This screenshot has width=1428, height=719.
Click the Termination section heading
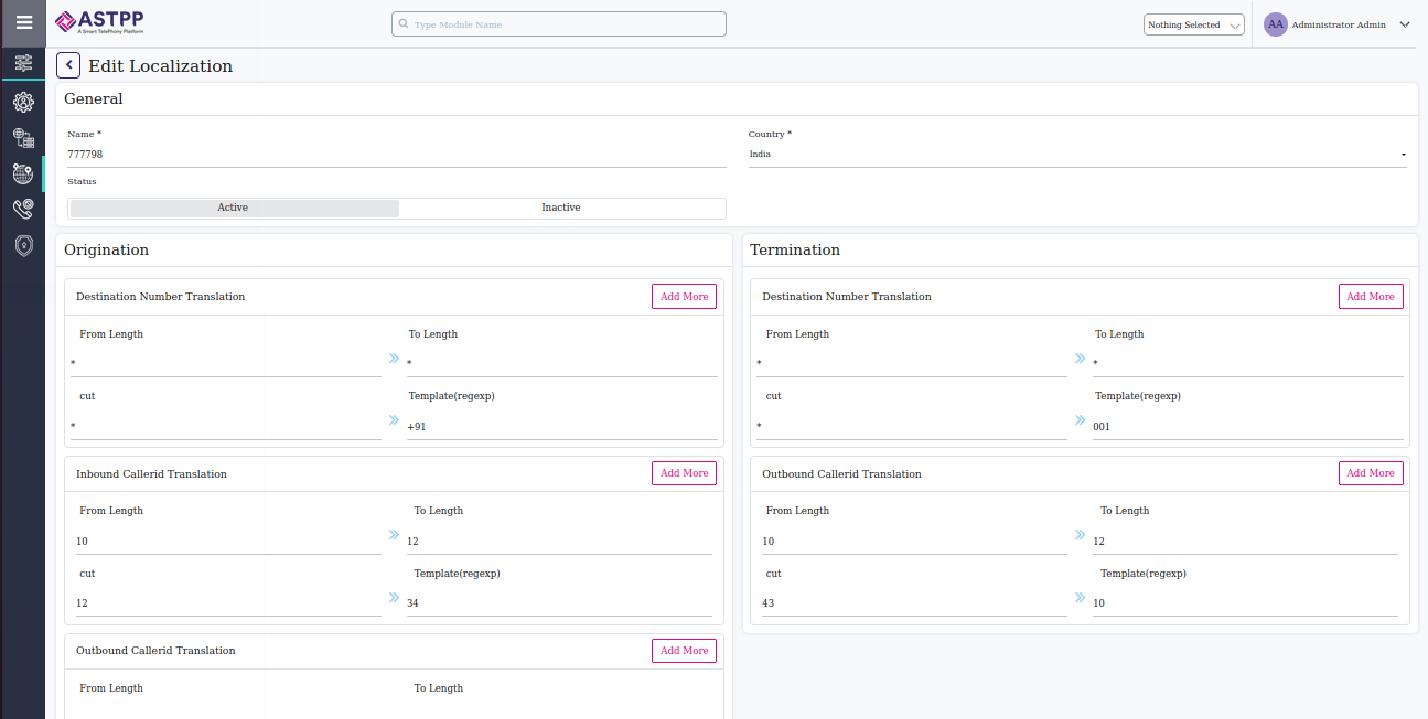pyautogui.click(x=795, y=250)
